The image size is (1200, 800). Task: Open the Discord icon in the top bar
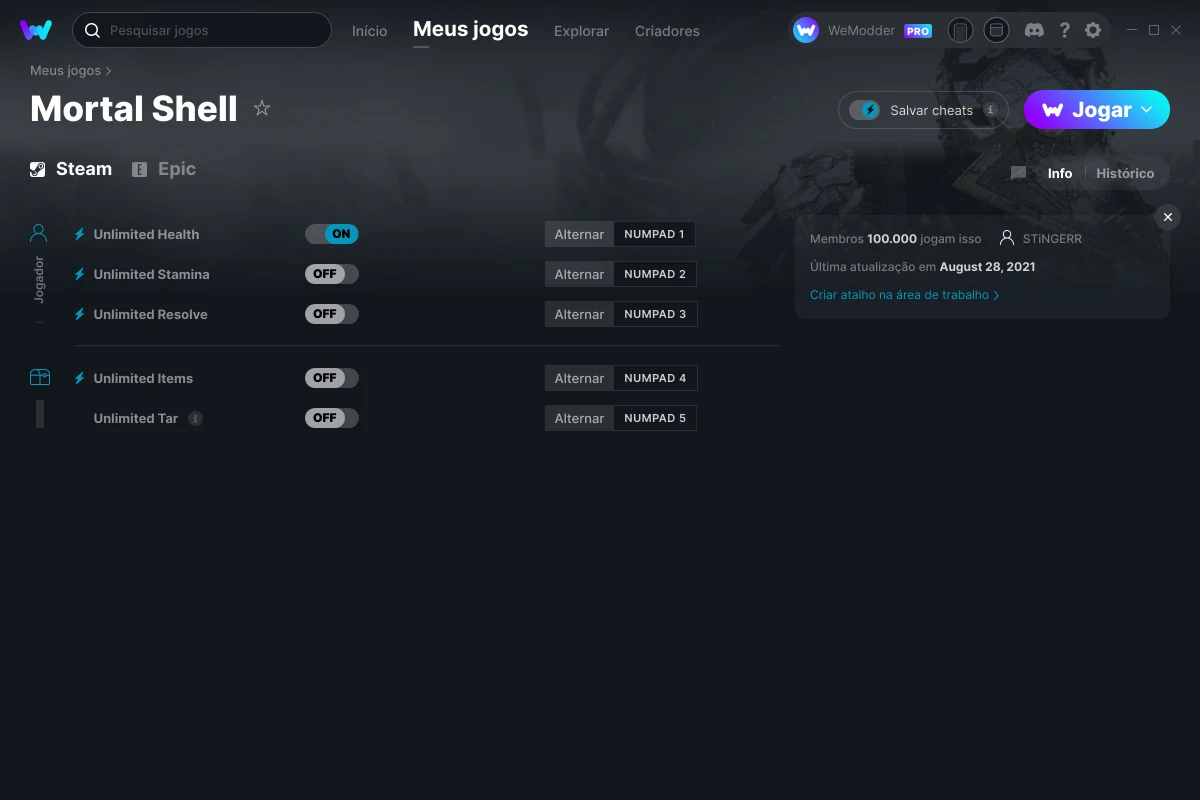pos(1034,30)
